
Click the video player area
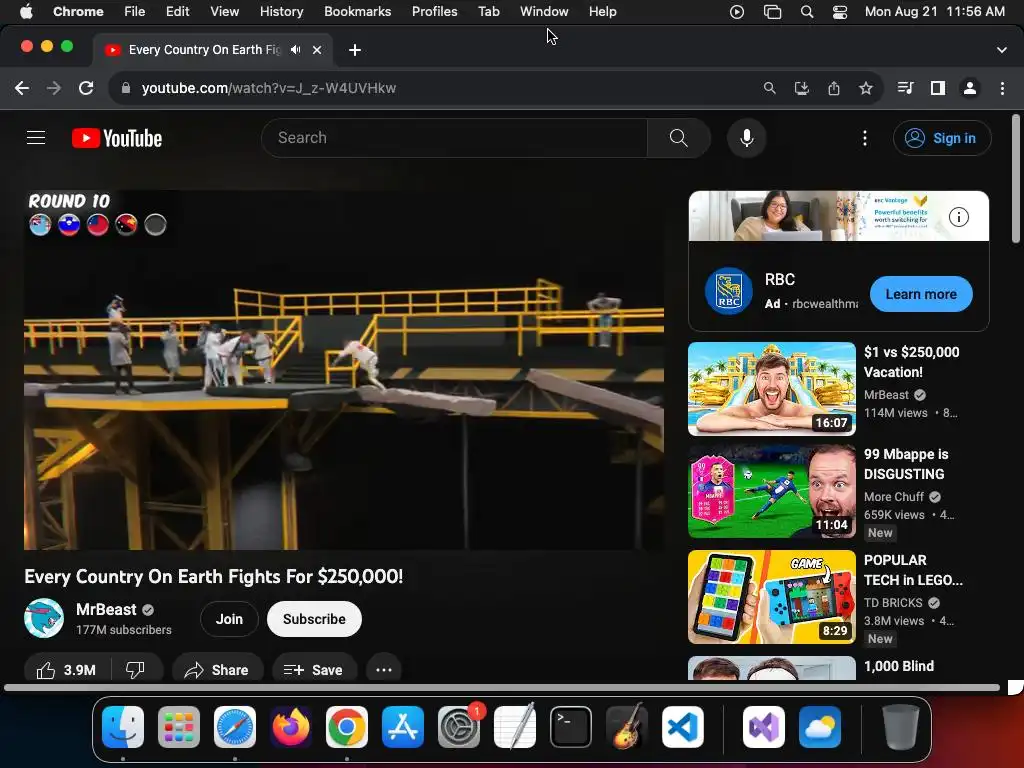click(344, 370)
